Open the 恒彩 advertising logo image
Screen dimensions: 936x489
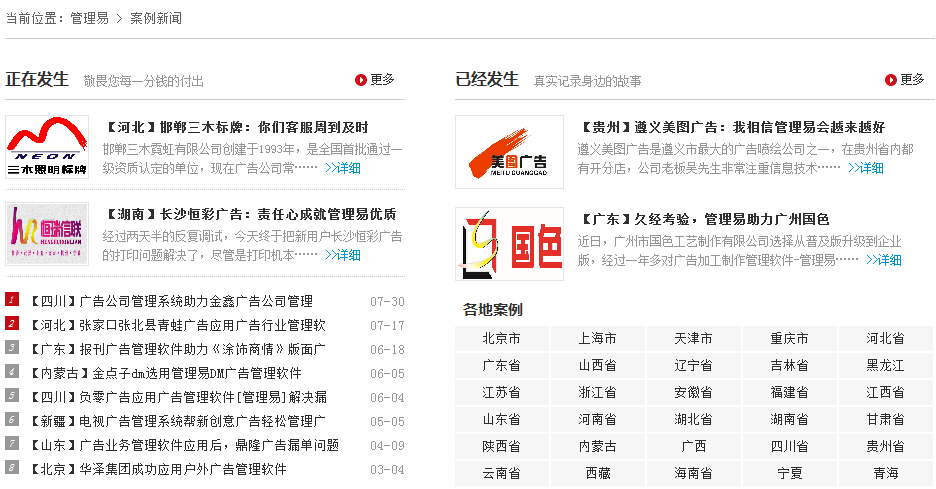tap(47, 233)
